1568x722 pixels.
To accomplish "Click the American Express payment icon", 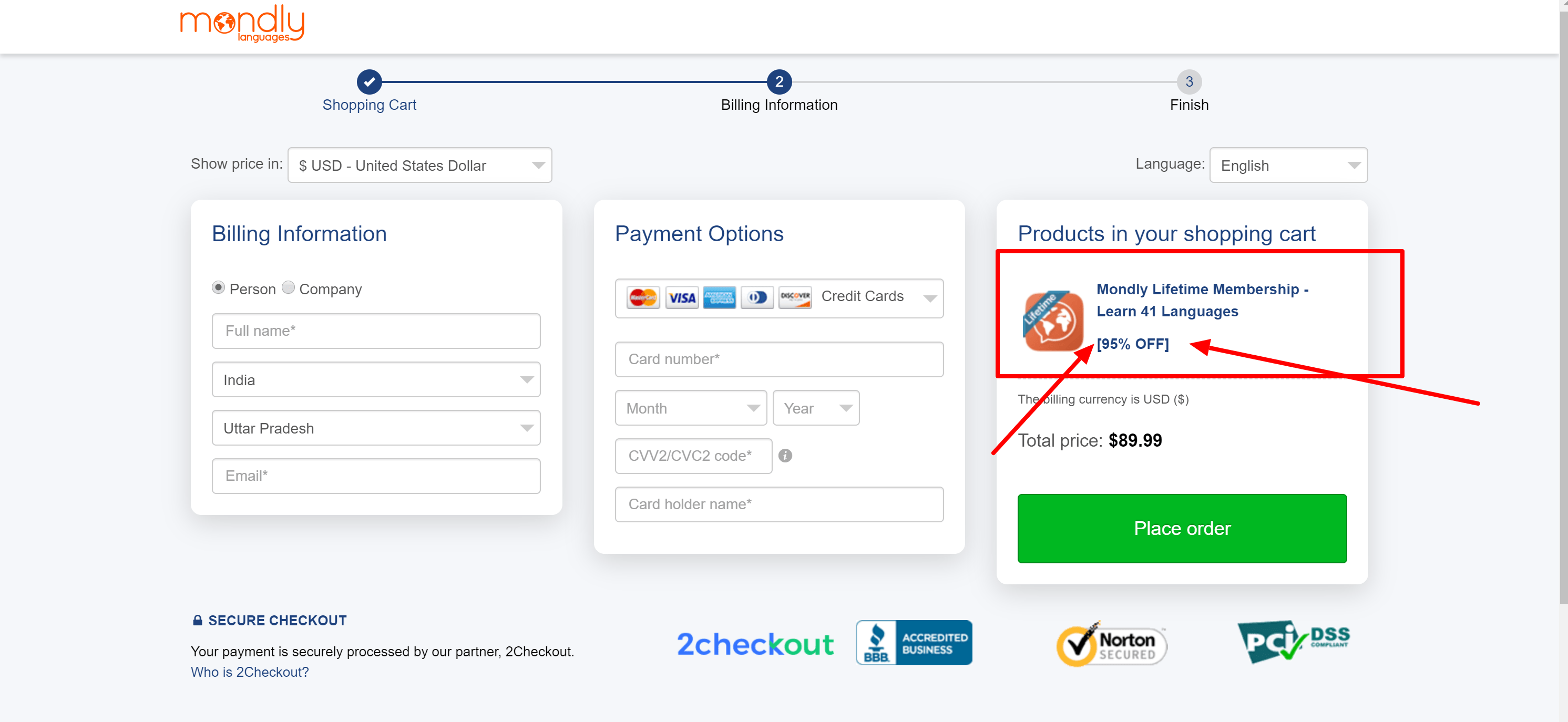I will coord(719,297).
